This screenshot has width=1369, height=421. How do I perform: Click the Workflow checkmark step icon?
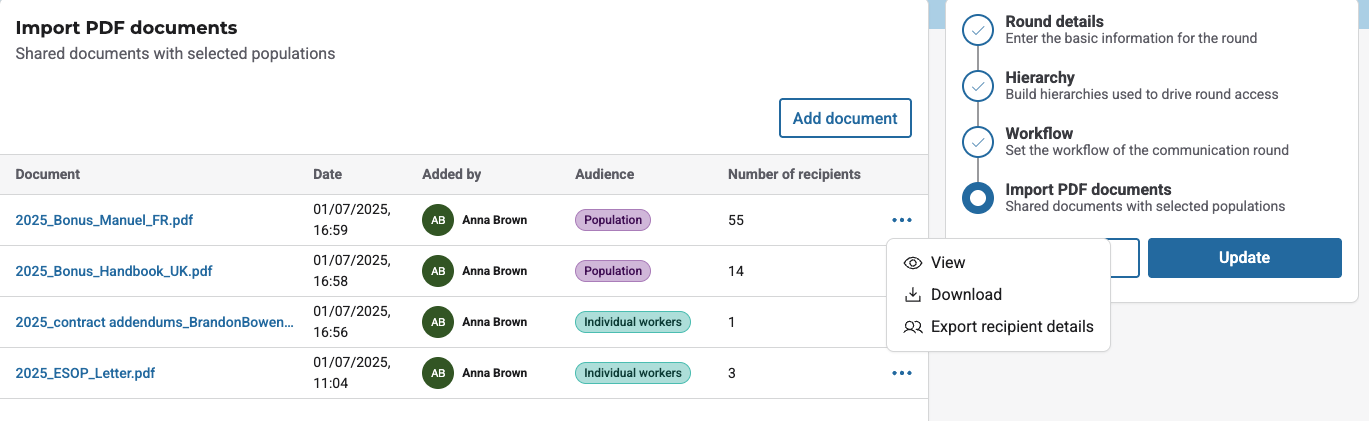pos(977,142)
